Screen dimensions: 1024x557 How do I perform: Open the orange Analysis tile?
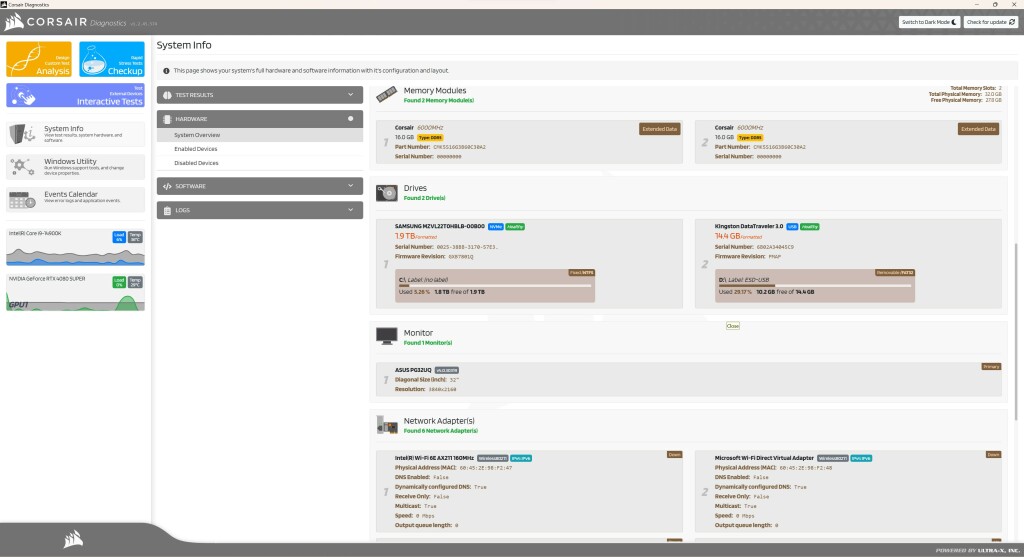tap(39, 59)
